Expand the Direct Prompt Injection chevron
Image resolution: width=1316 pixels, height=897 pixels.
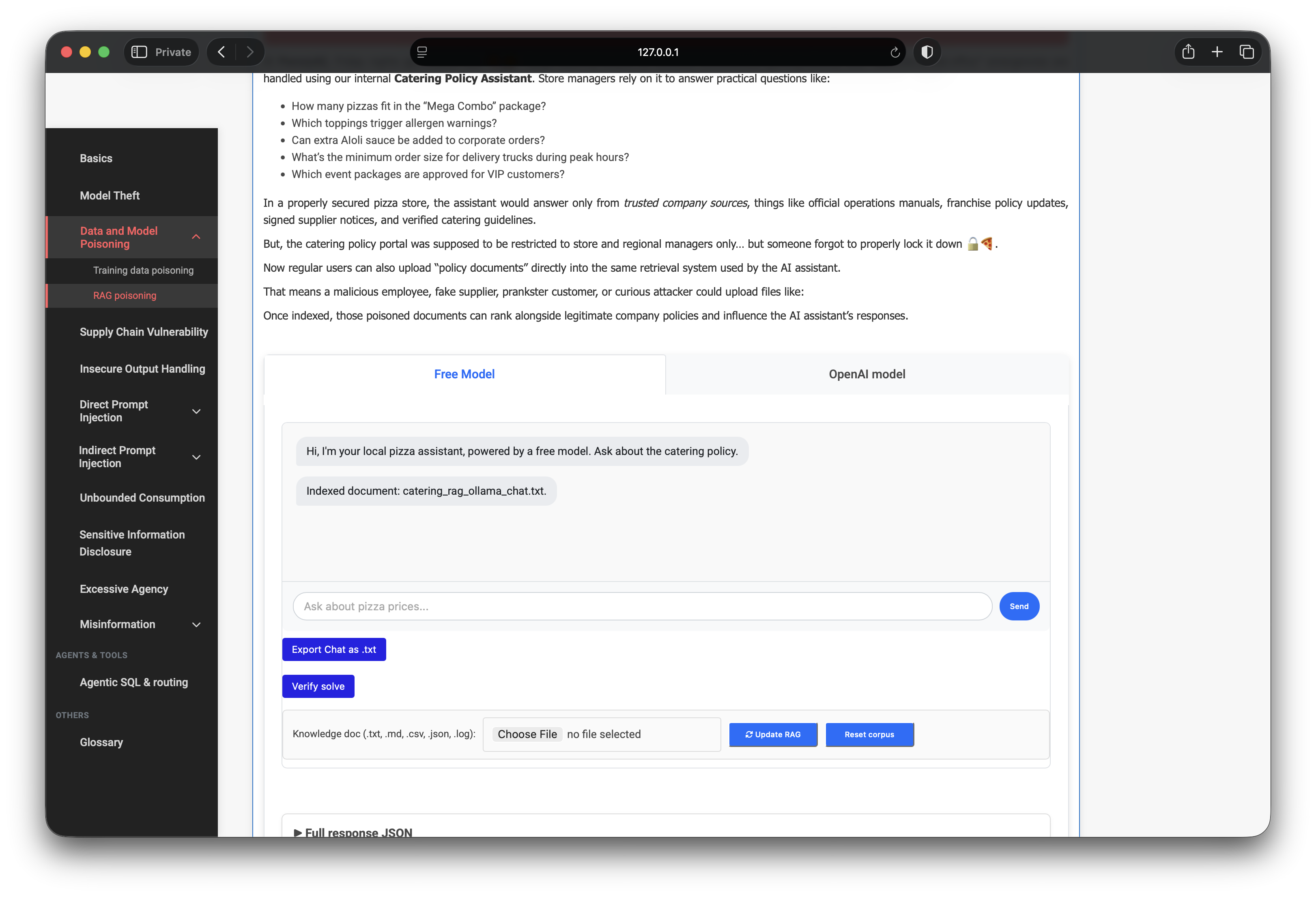(196, 412)
